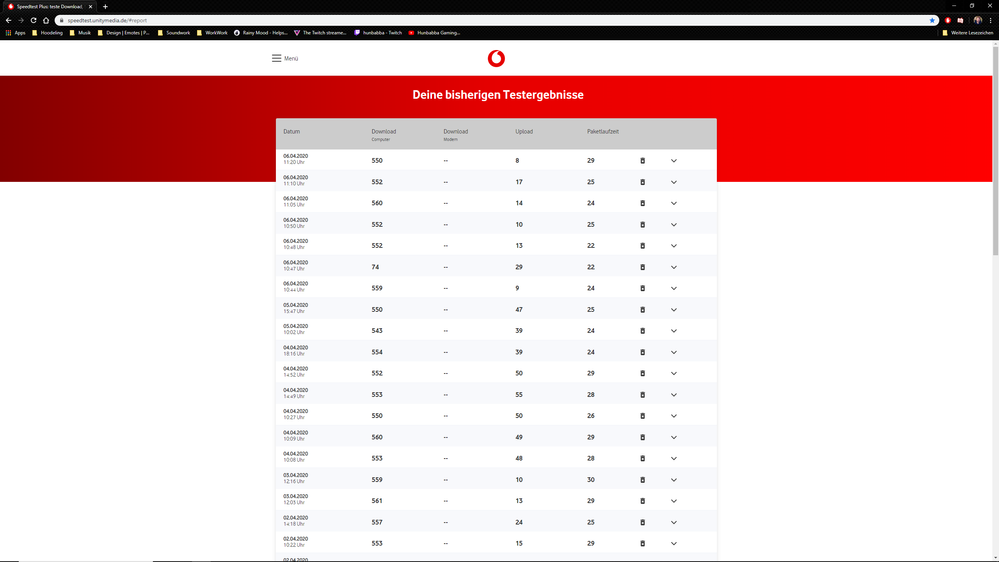
Task: Expand details for 06.04.2020 11:20 Uhr
Action: coord(673,161)
